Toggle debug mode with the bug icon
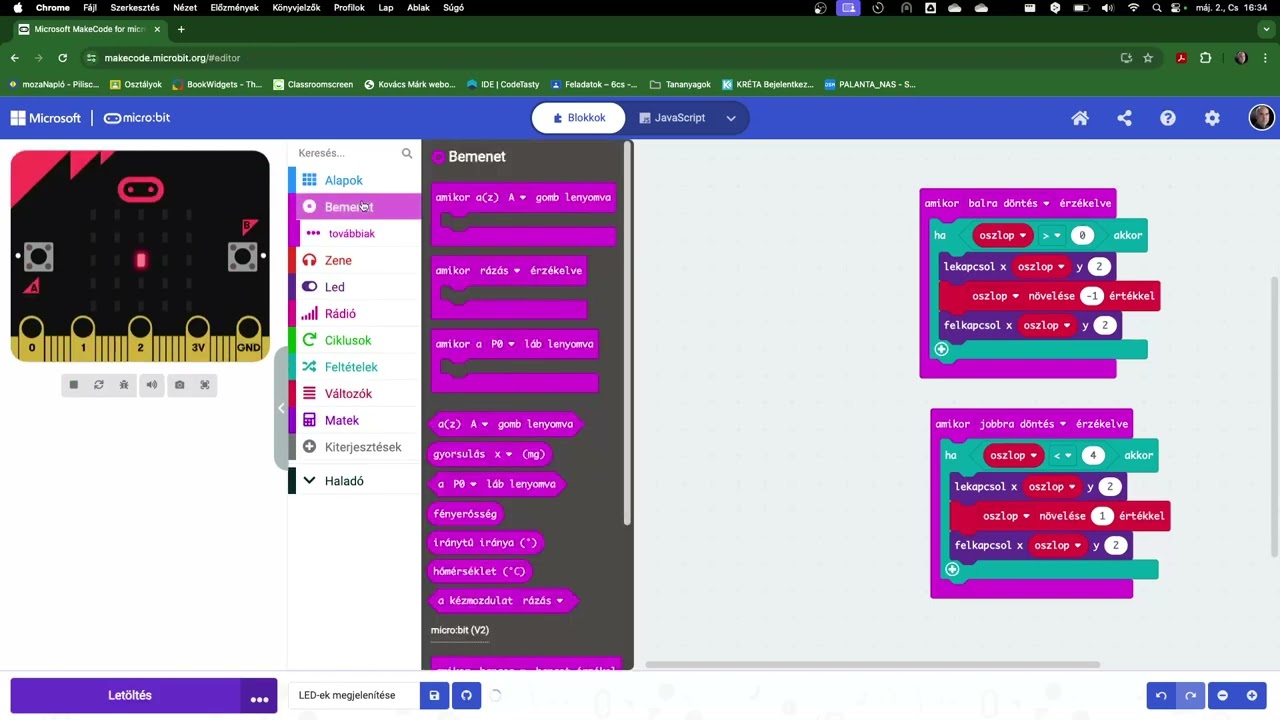 point(125,385)
